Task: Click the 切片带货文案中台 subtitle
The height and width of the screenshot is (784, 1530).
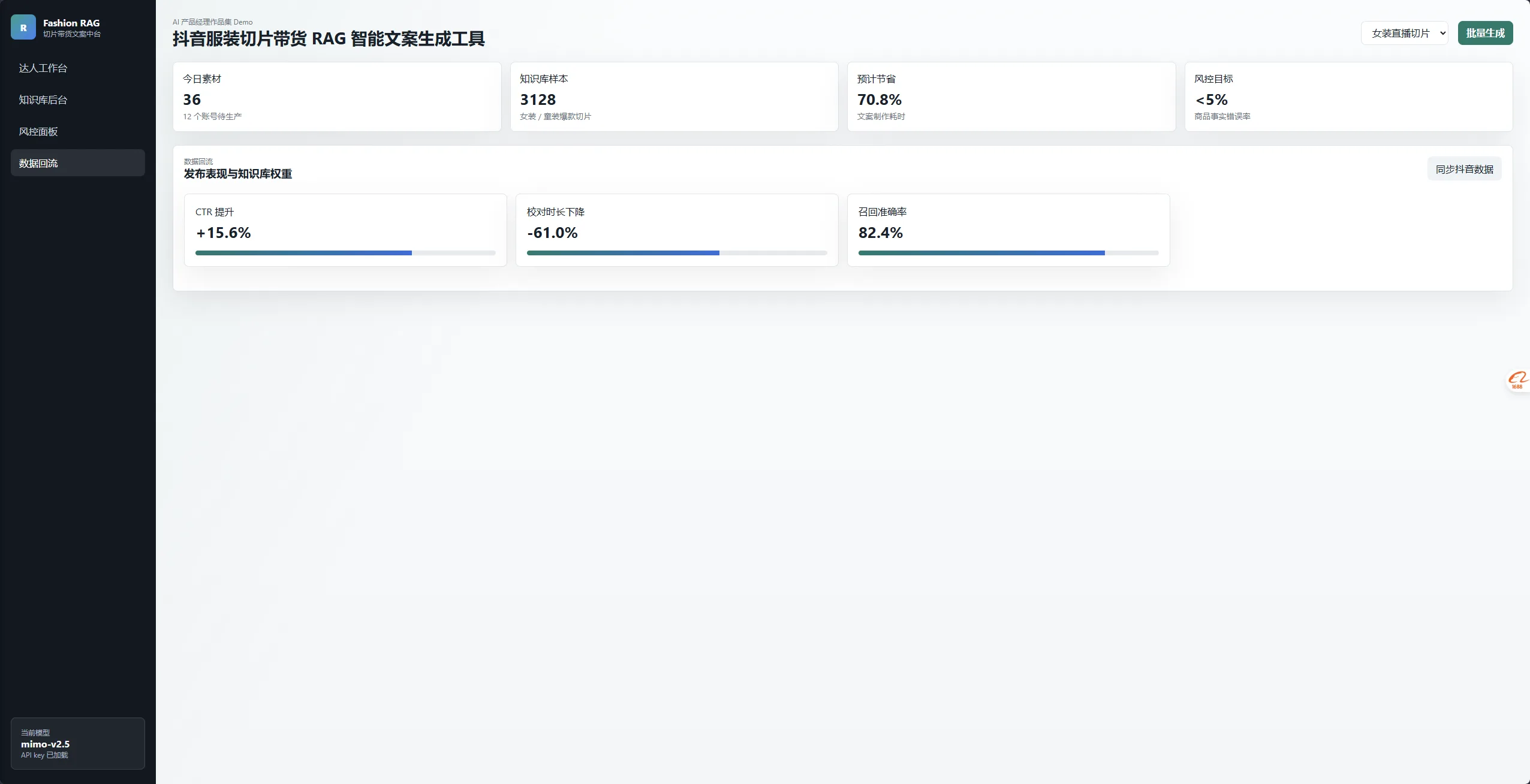Action: click(x=72, y=34)
